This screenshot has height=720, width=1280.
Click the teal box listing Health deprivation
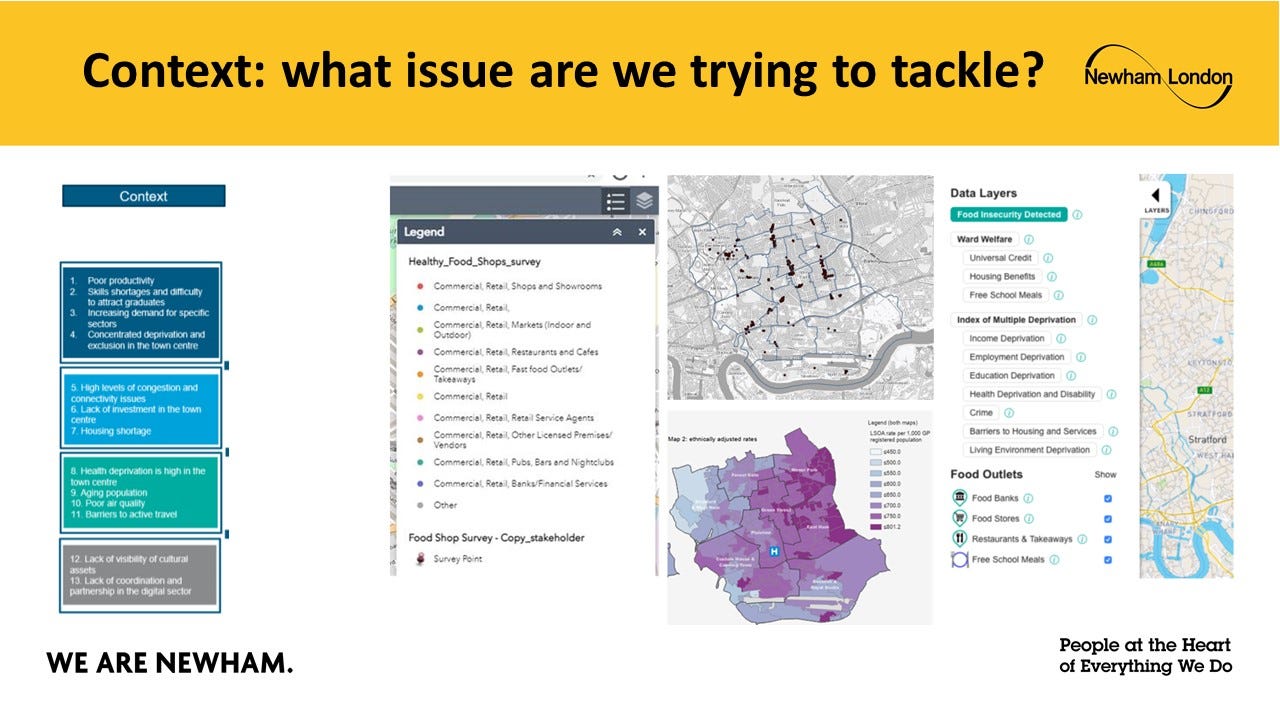(x=139, y=492)
